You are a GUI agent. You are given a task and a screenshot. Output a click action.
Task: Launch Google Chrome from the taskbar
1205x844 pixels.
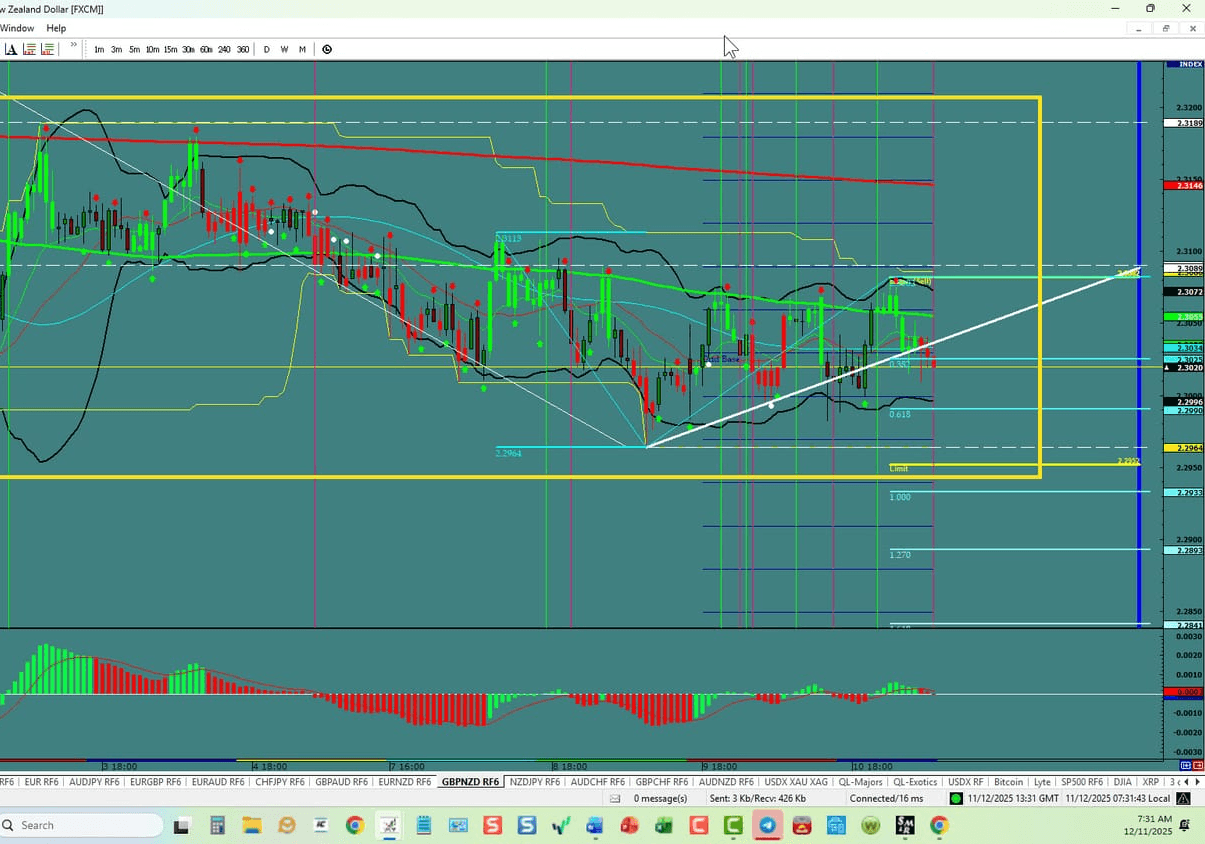(x=354, y=825)
